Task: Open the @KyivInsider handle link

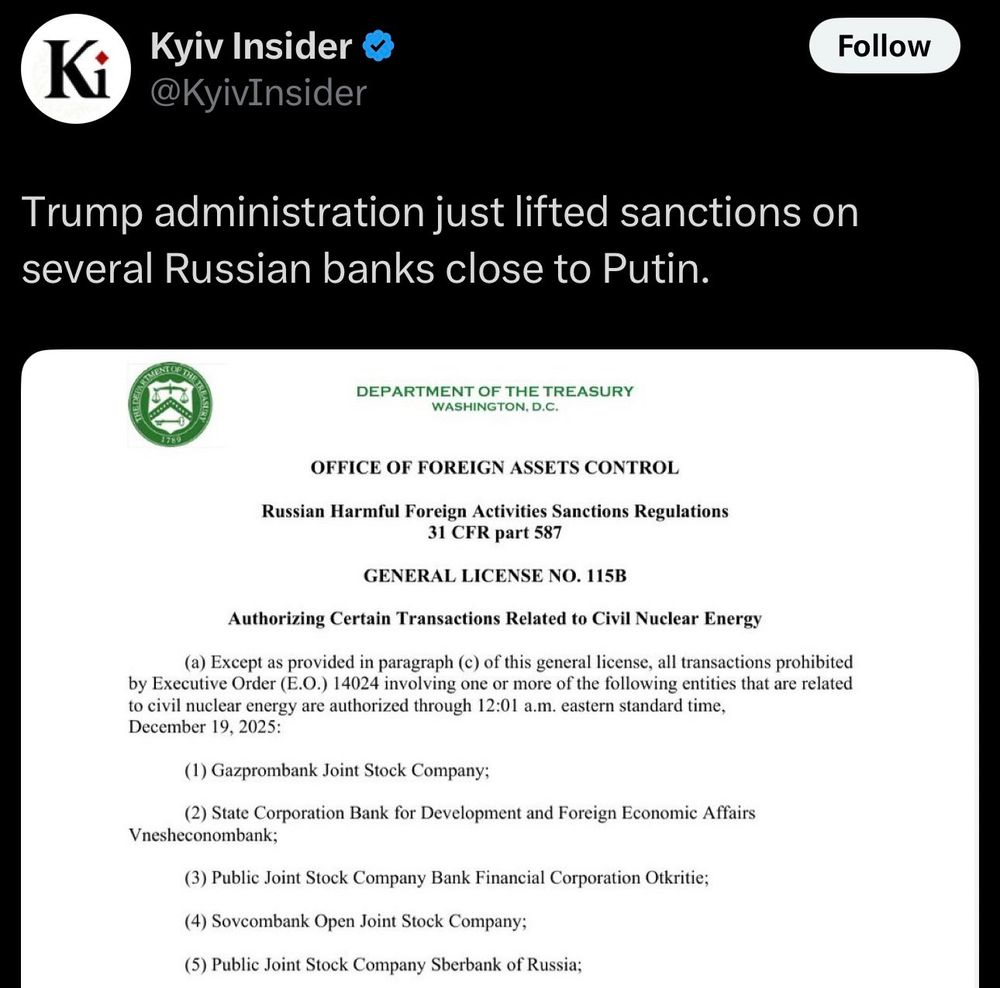Action: point(258,93)
